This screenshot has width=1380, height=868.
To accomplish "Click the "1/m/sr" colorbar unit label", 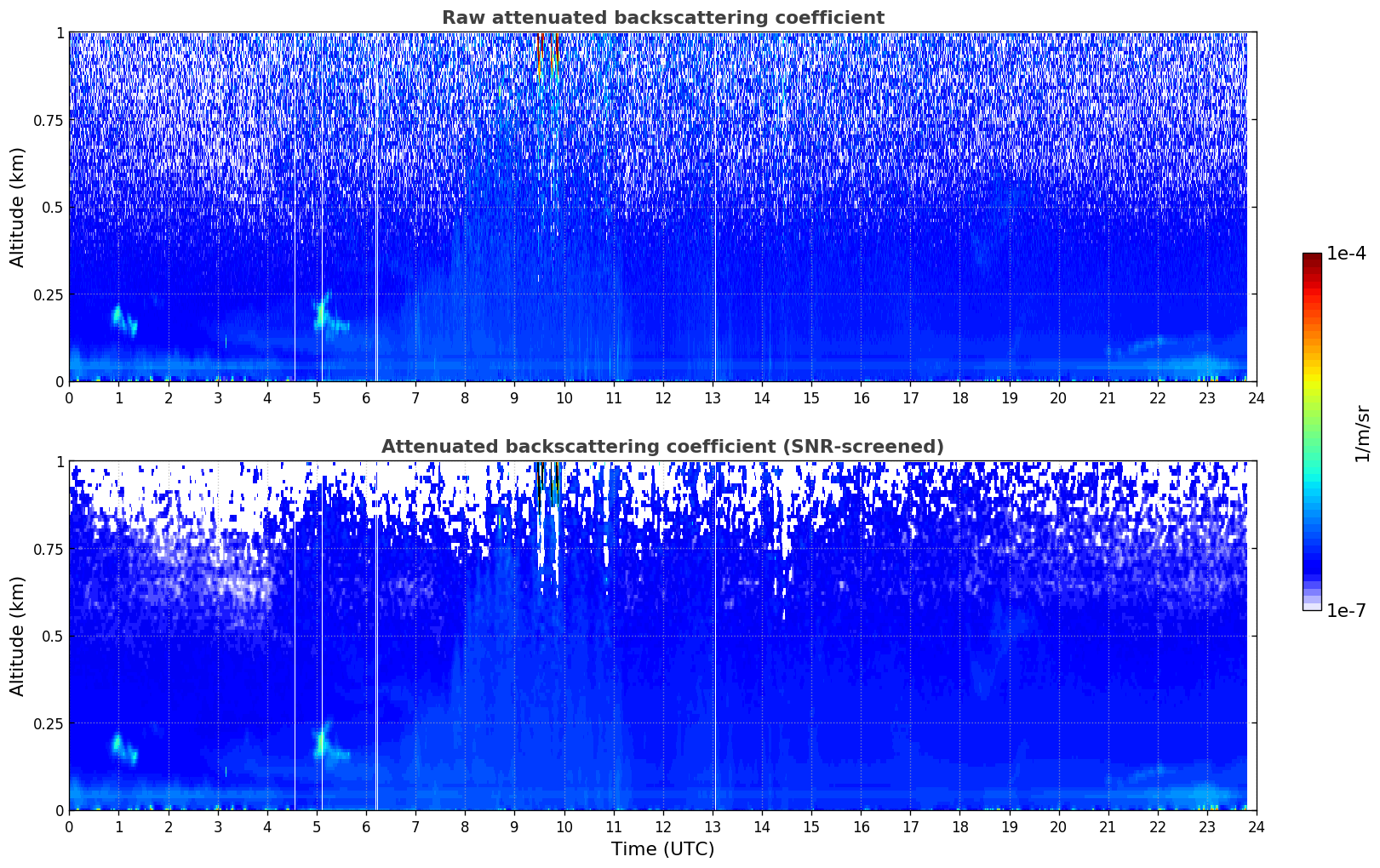I will coord(1362,434).
